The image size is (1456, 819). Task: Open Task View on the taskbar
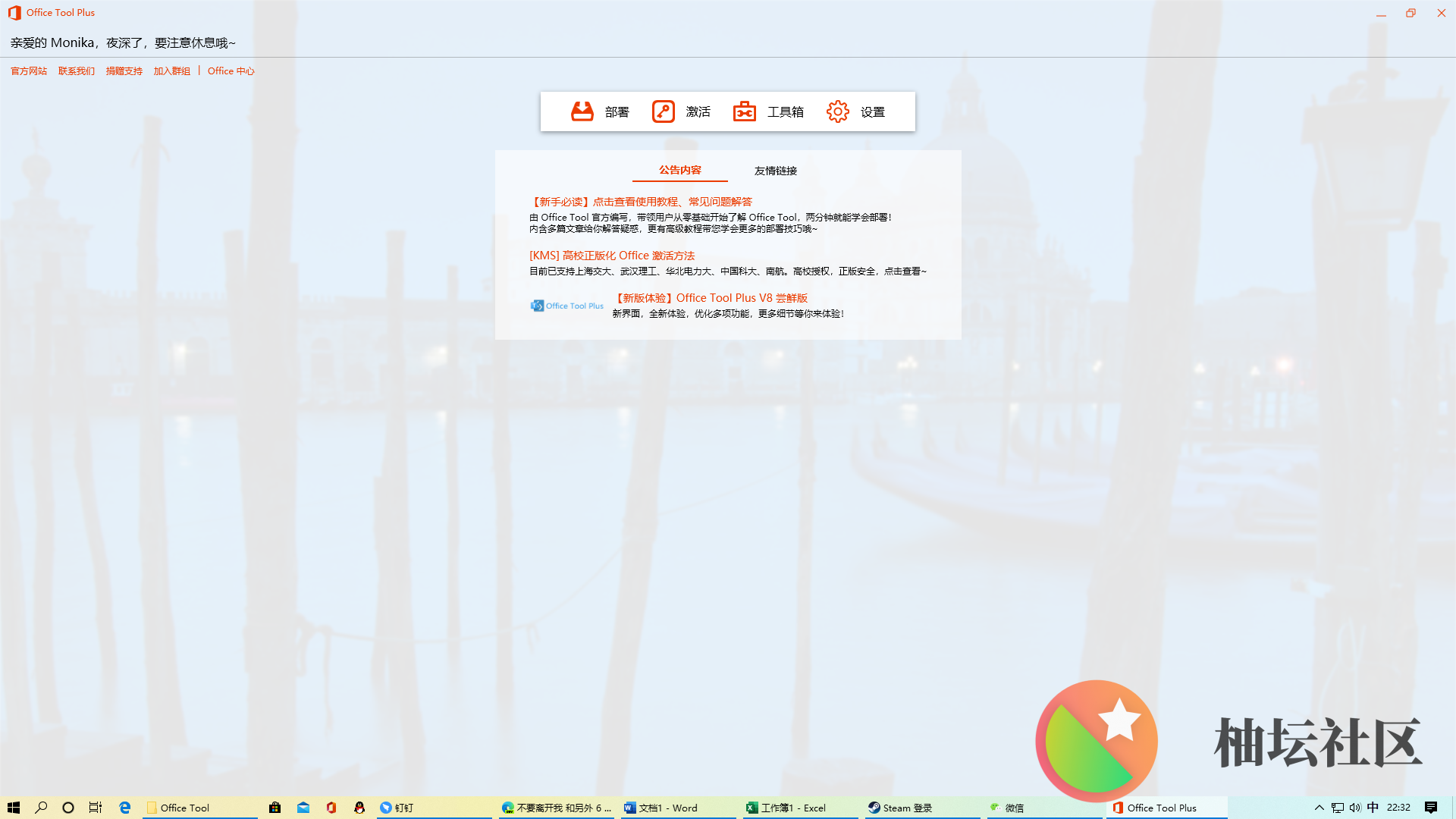[x=96, y=808]
